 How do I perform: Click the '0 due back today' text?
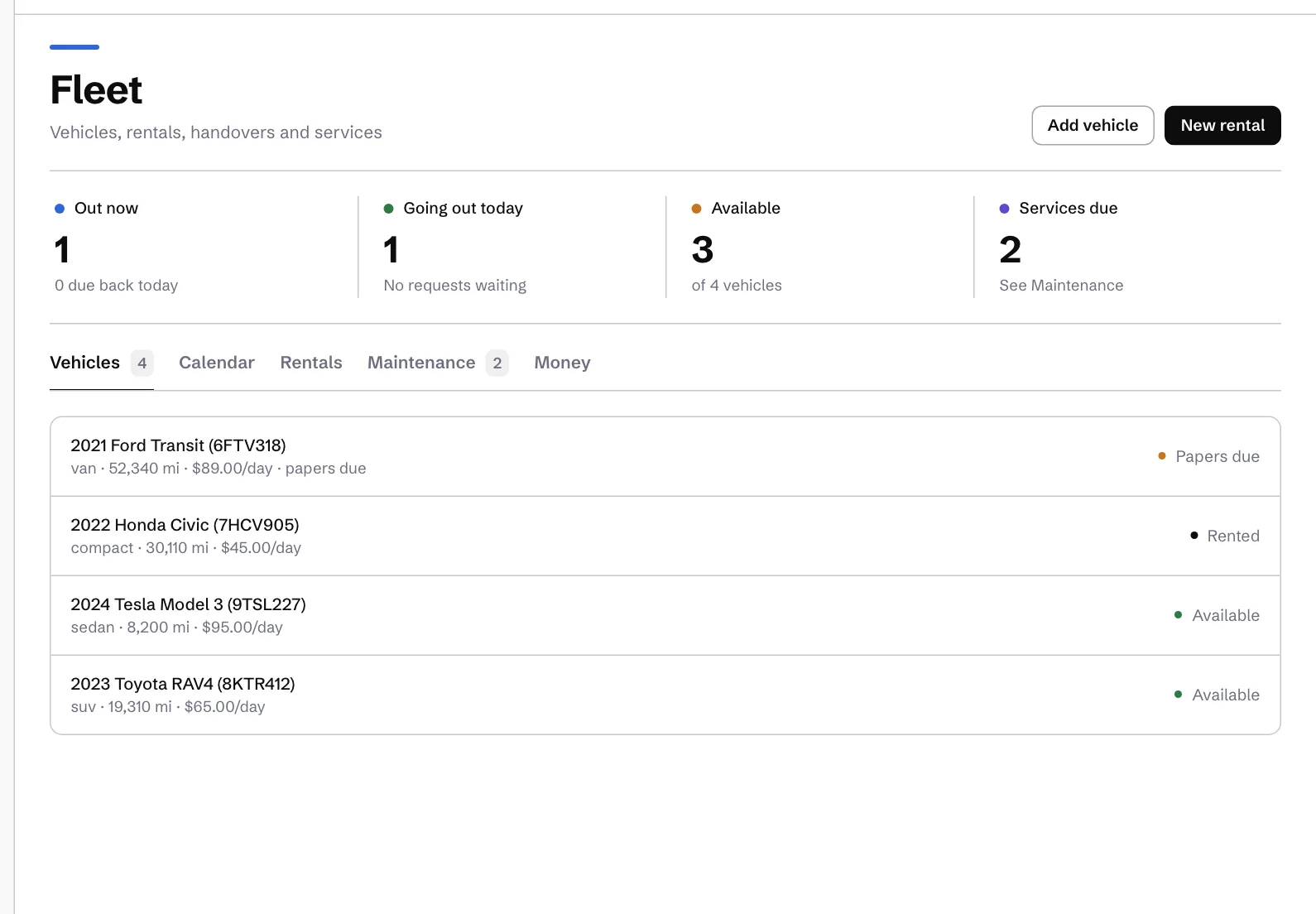click(116, 286)
